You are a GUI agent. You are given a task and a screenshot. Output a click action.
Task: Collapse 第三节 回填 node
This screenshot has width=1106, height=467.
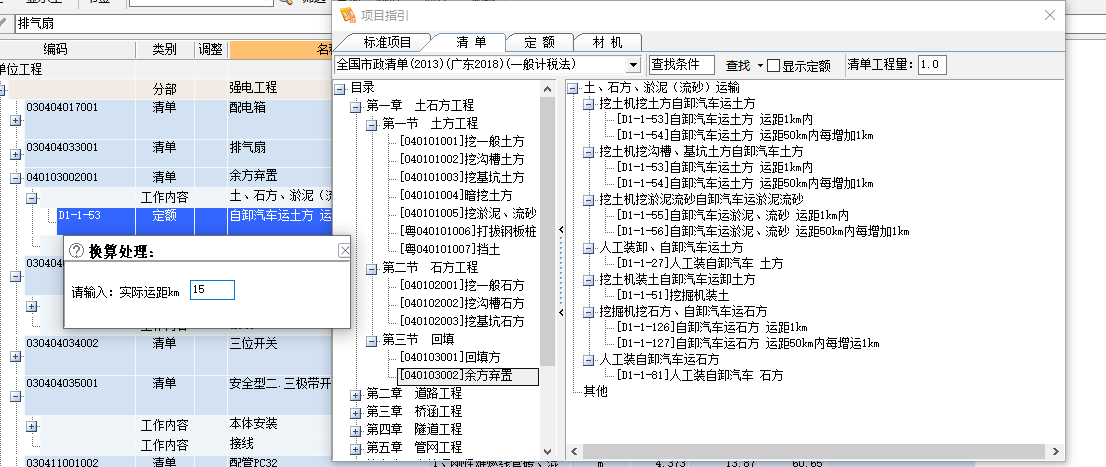(x=371, y=340)
